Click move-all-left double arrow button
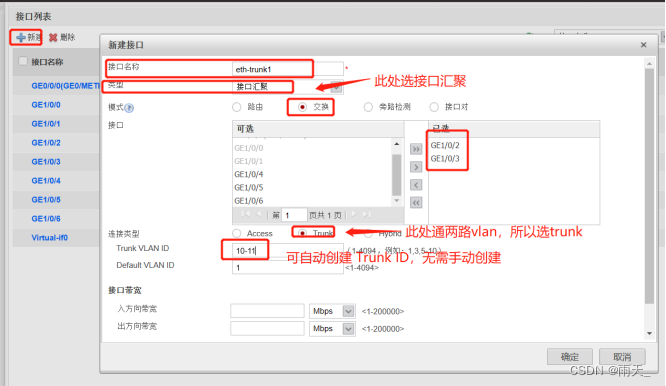The image size is (666, 386). (416, 203)
